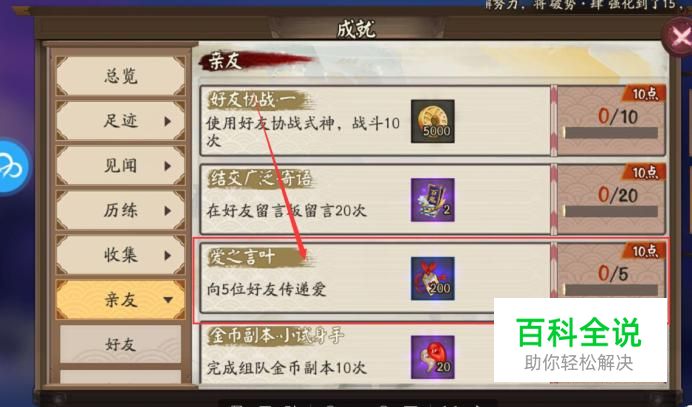Select the 好友 sub-category
Image resolution: width=692 pixels, height=407 pixels.
tap(120, 344)
